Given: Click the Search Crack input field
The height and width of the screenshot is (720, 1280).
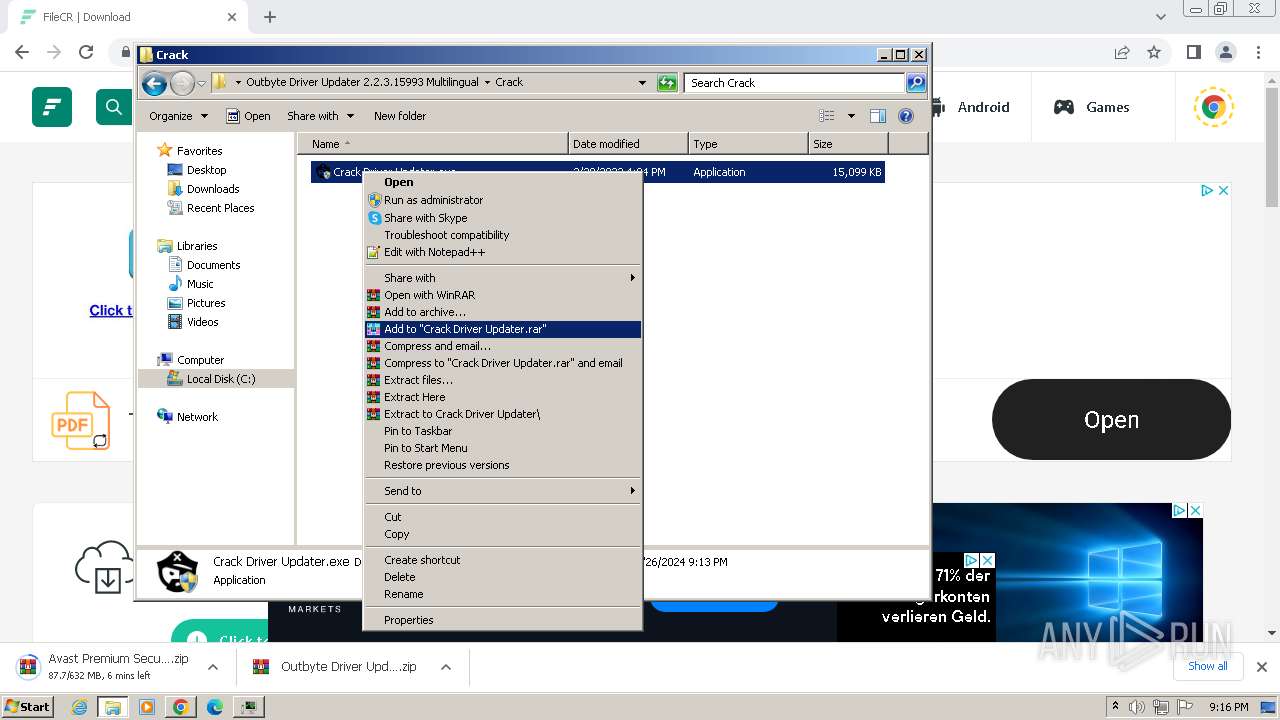Looking at the screenshot, I should (x=795, y=83).
